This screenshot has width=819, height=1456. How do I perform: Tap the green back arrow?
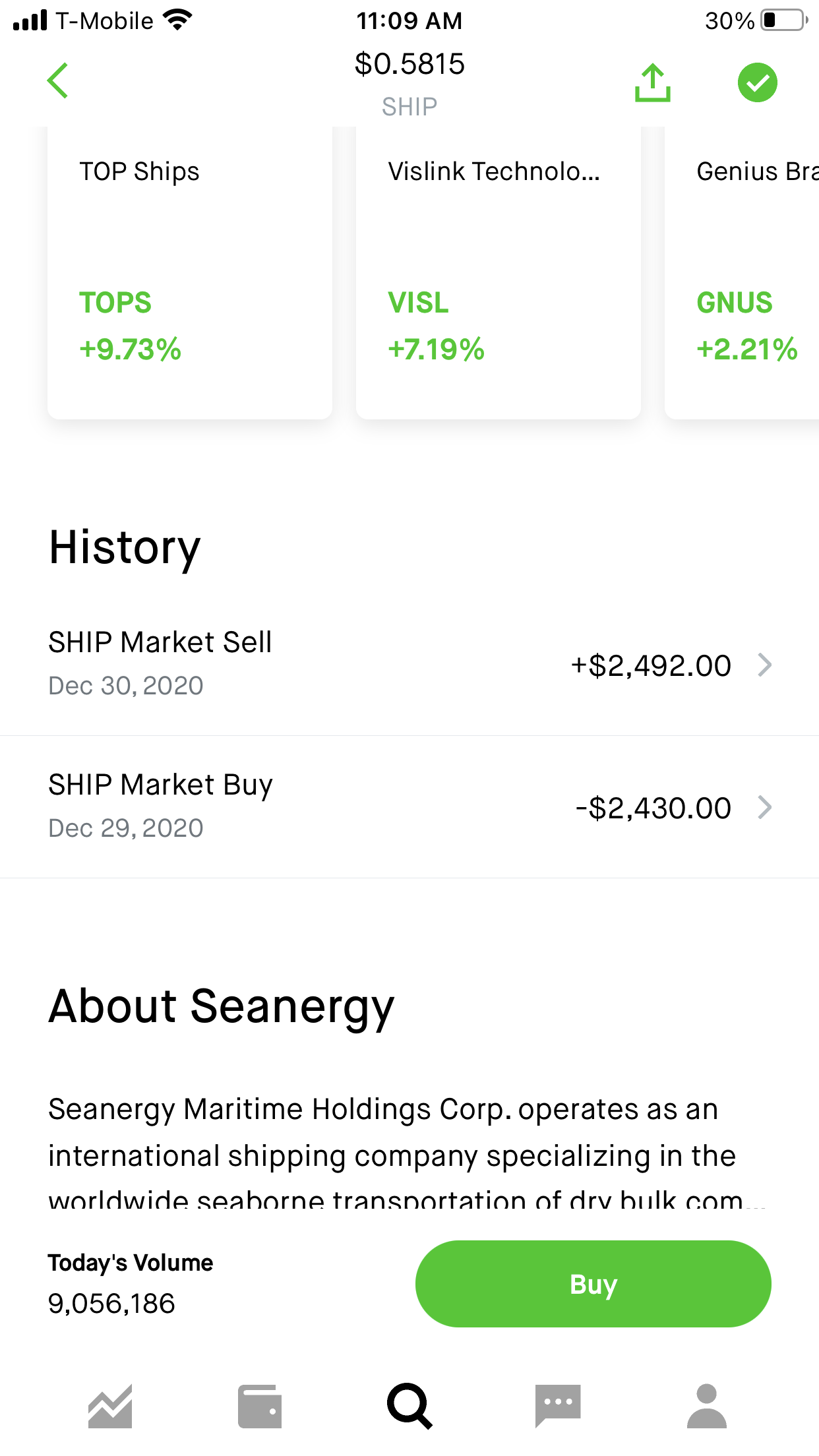pyautogui.click(x=58, y=81)
